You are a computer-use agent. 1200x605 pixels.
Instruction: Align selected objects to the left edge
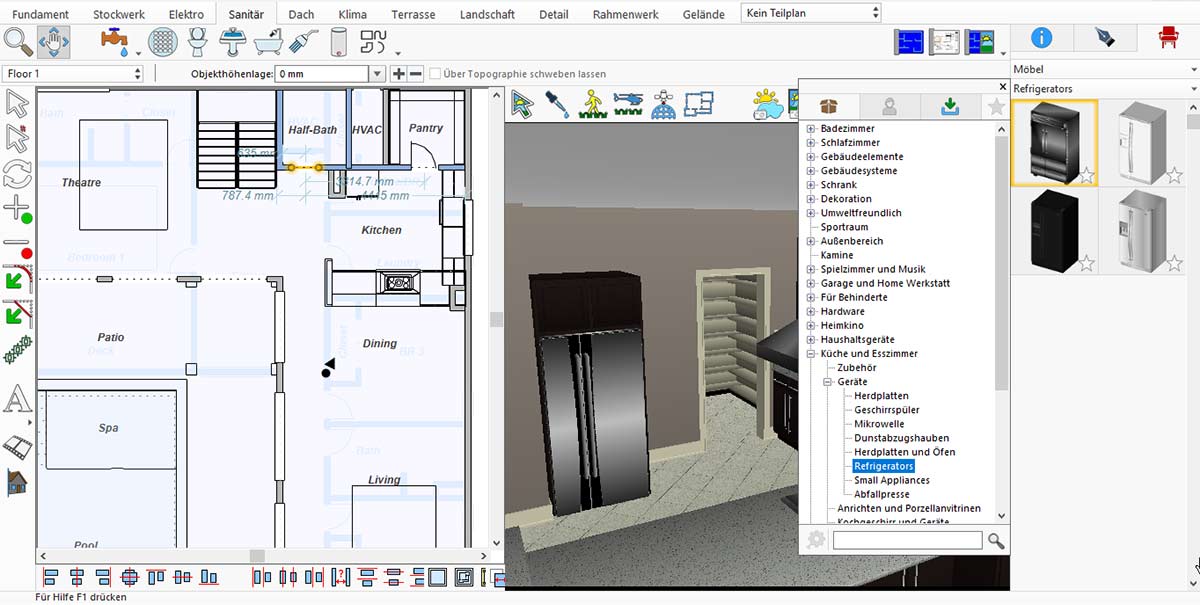pyautogui.click(x=51, y=577)
